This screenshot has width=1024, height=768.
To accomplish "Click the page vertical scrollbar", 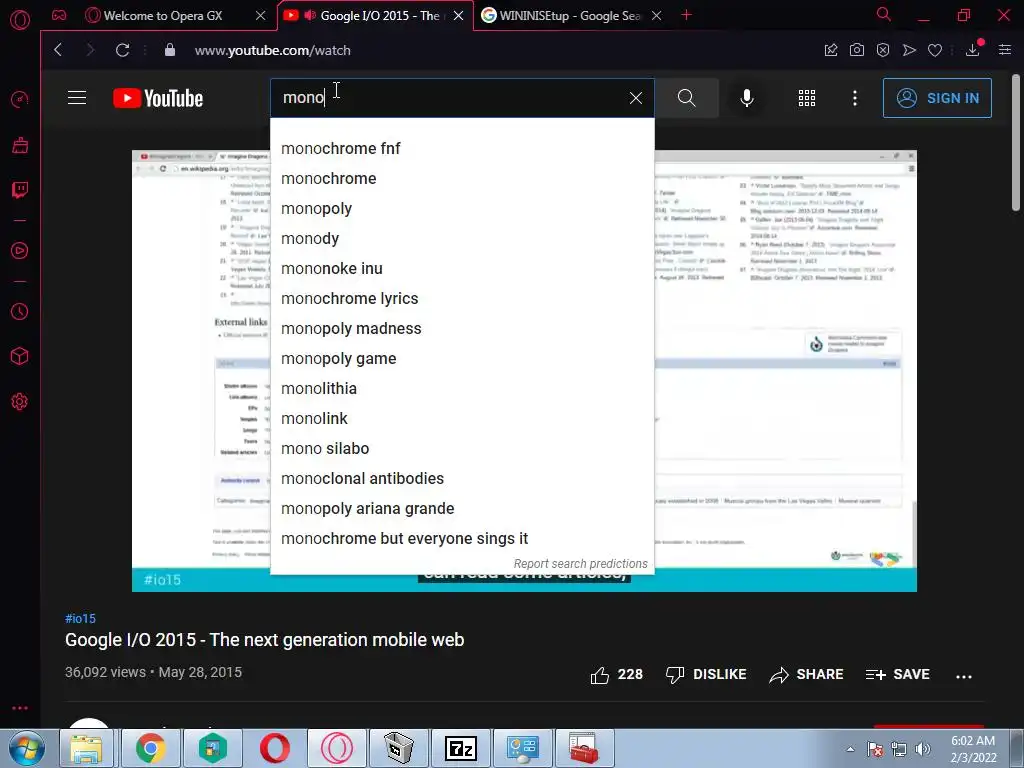I will click(x=1017, y=144).
